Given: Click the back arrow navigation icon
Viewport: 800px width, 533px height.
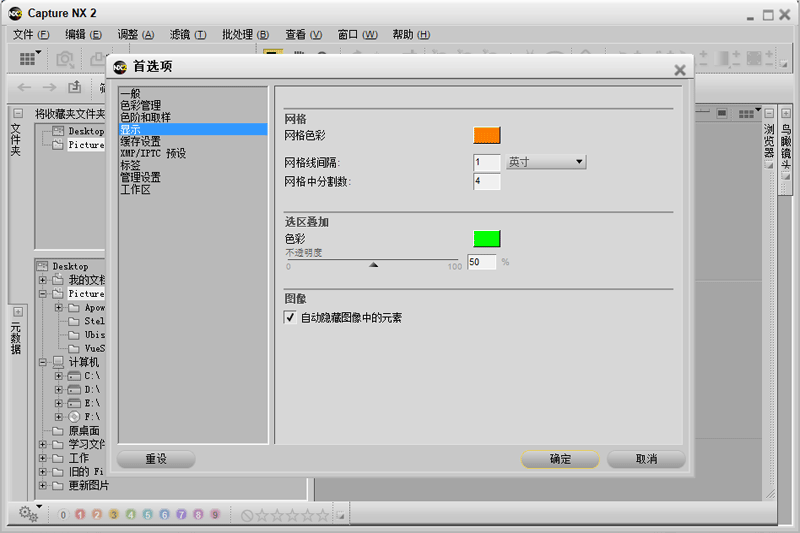Looking at the screenshot, I should click(24, 87).
